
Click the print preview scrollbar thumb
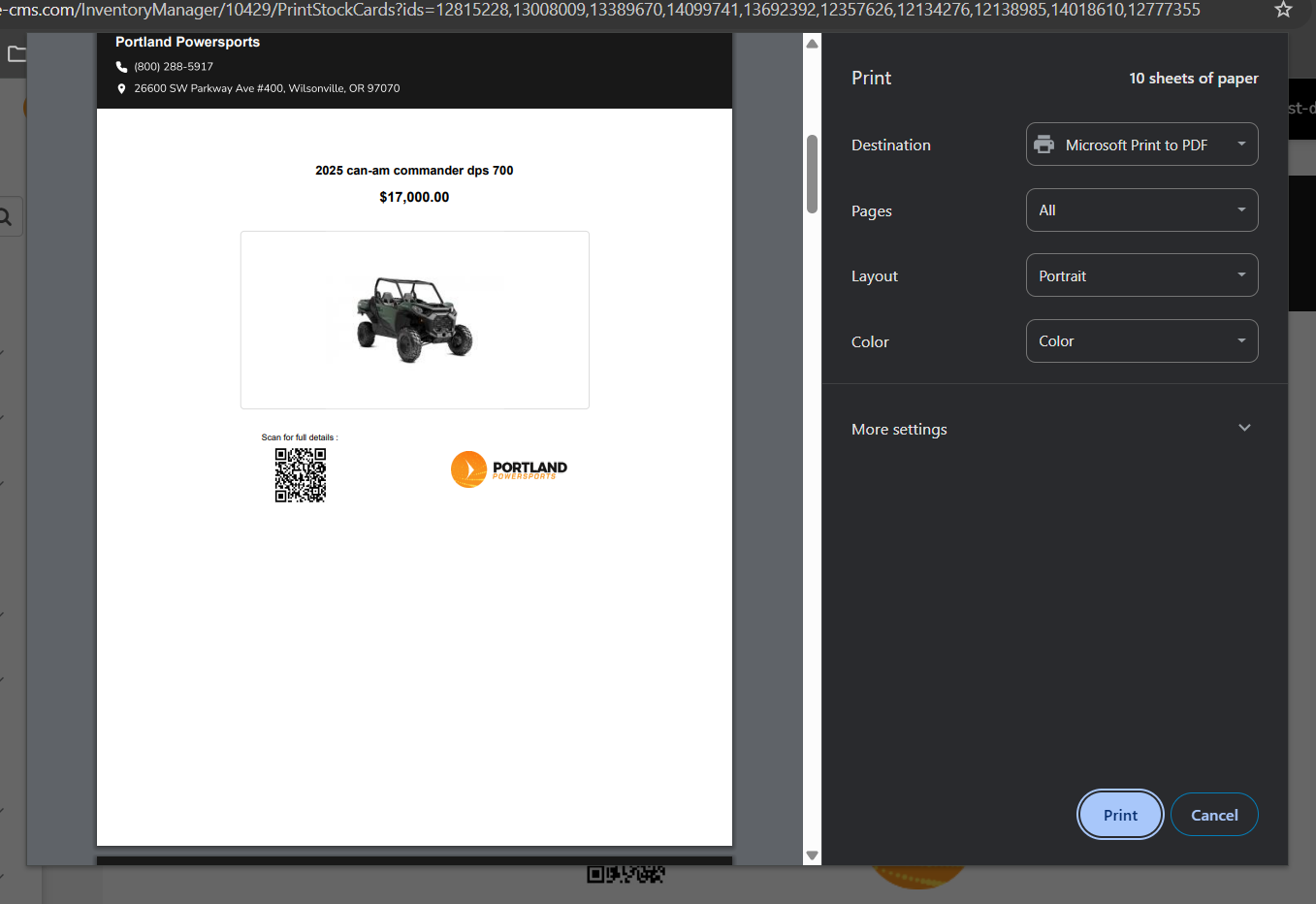click(x=813, y=175)
